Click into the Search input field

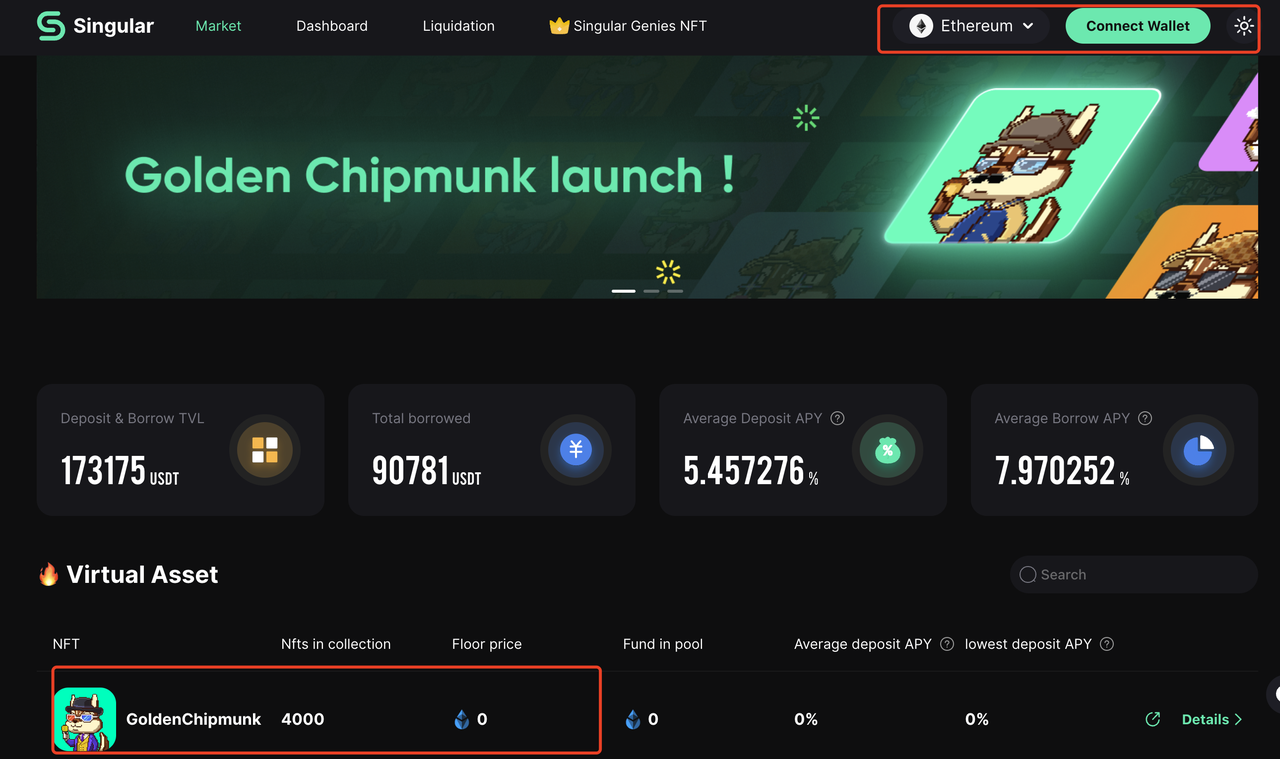(x=1133, y=574)
